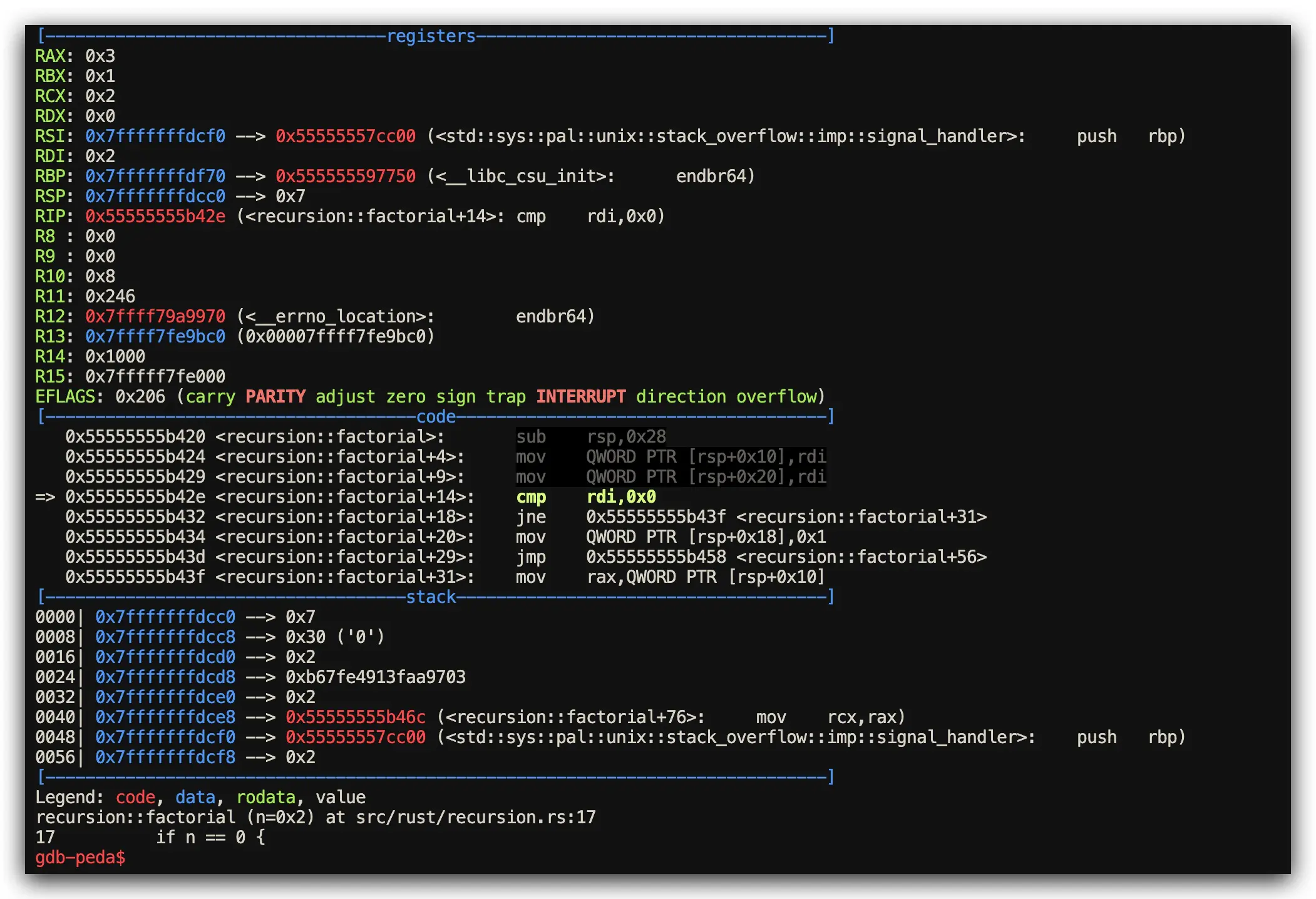The width and height of the screenshot is (1316, 899).
Task: Click the Legend data label
Action: 195,798
